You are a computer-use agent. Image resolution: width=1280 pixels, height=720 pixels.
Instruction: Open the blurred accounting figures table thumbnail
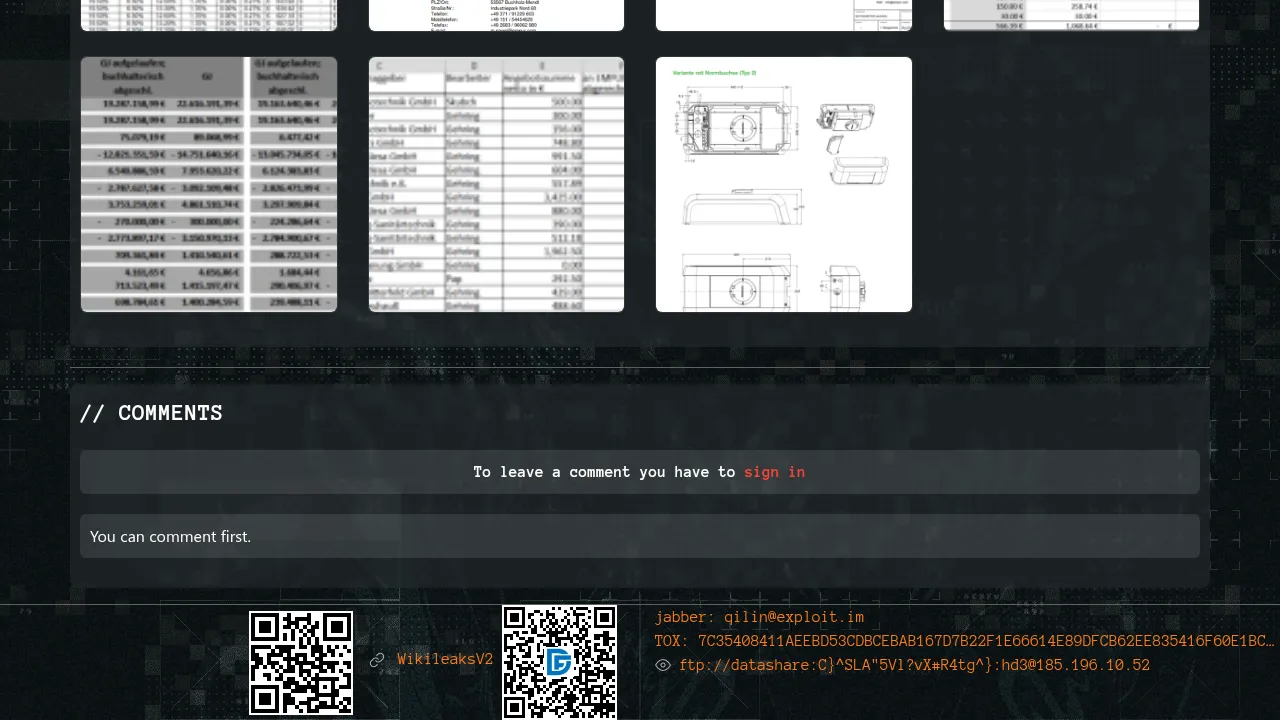click(x=209, y=185)
